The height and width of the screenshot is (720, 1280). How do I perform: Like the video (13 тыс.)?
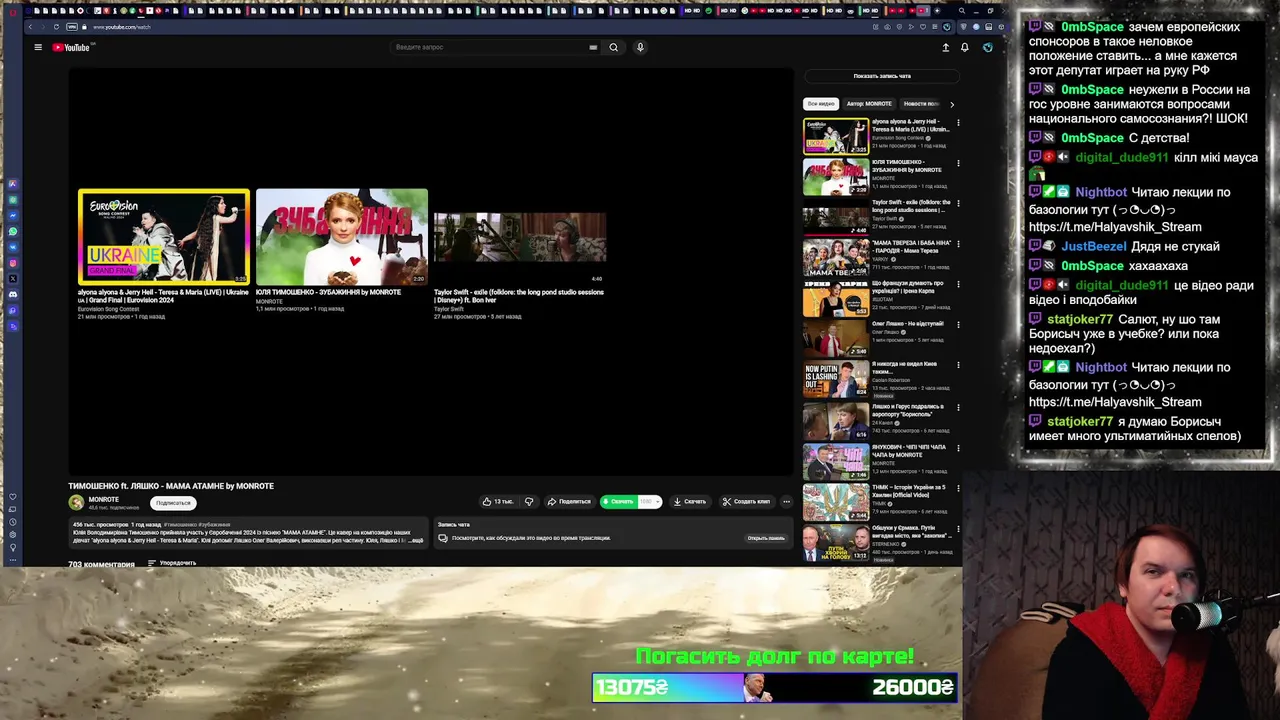[x=497, y=502]
